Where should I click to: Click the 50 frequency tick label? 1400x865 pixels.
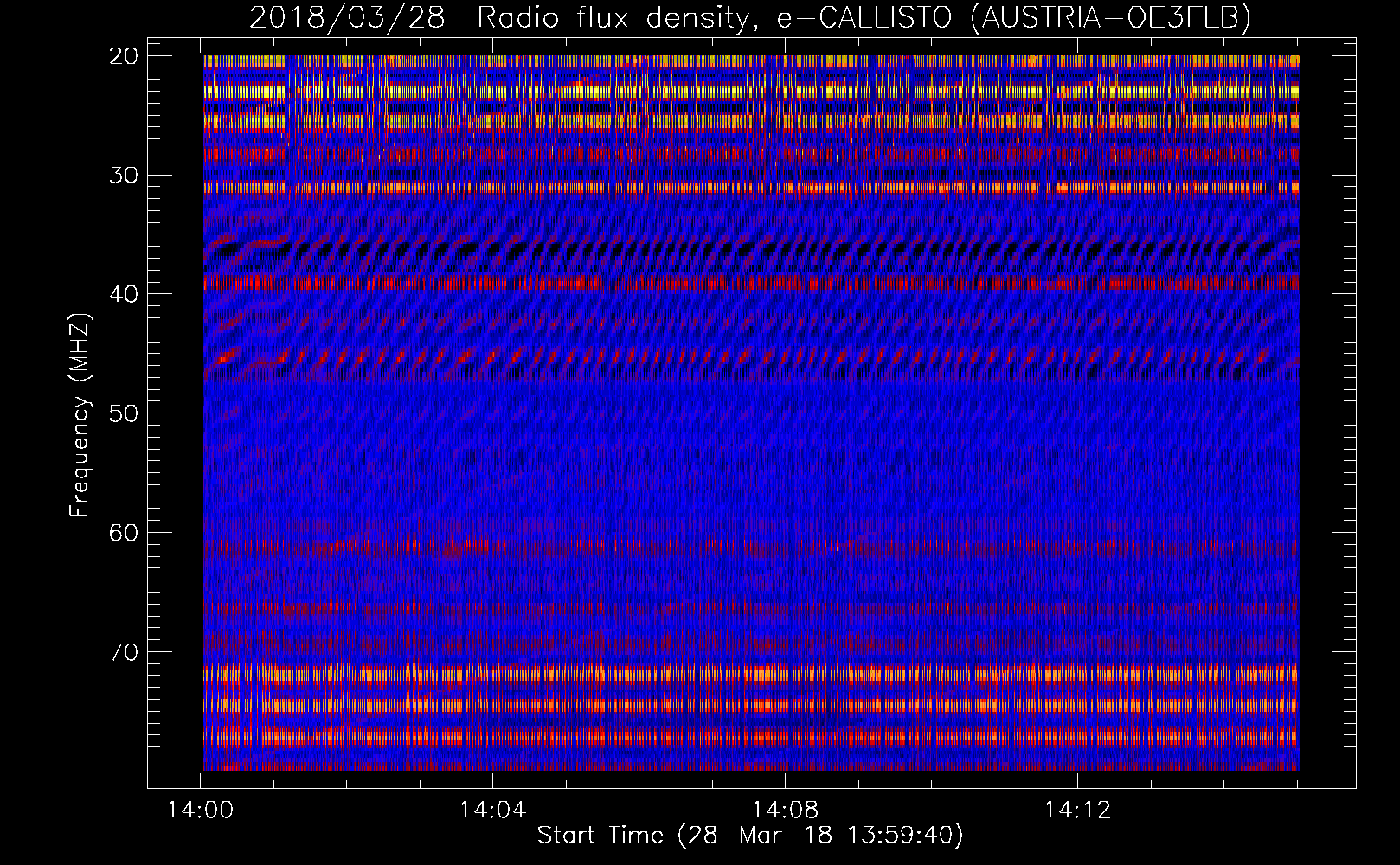click(124, 413)
